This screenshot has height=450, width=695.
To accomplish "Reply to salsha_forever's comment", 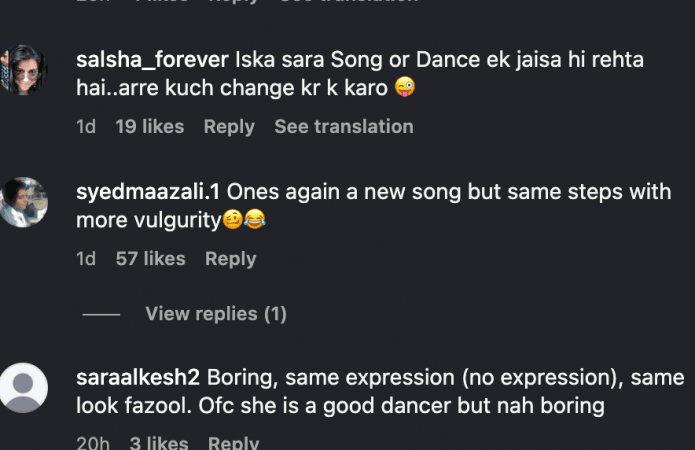I will click(229, 127).
